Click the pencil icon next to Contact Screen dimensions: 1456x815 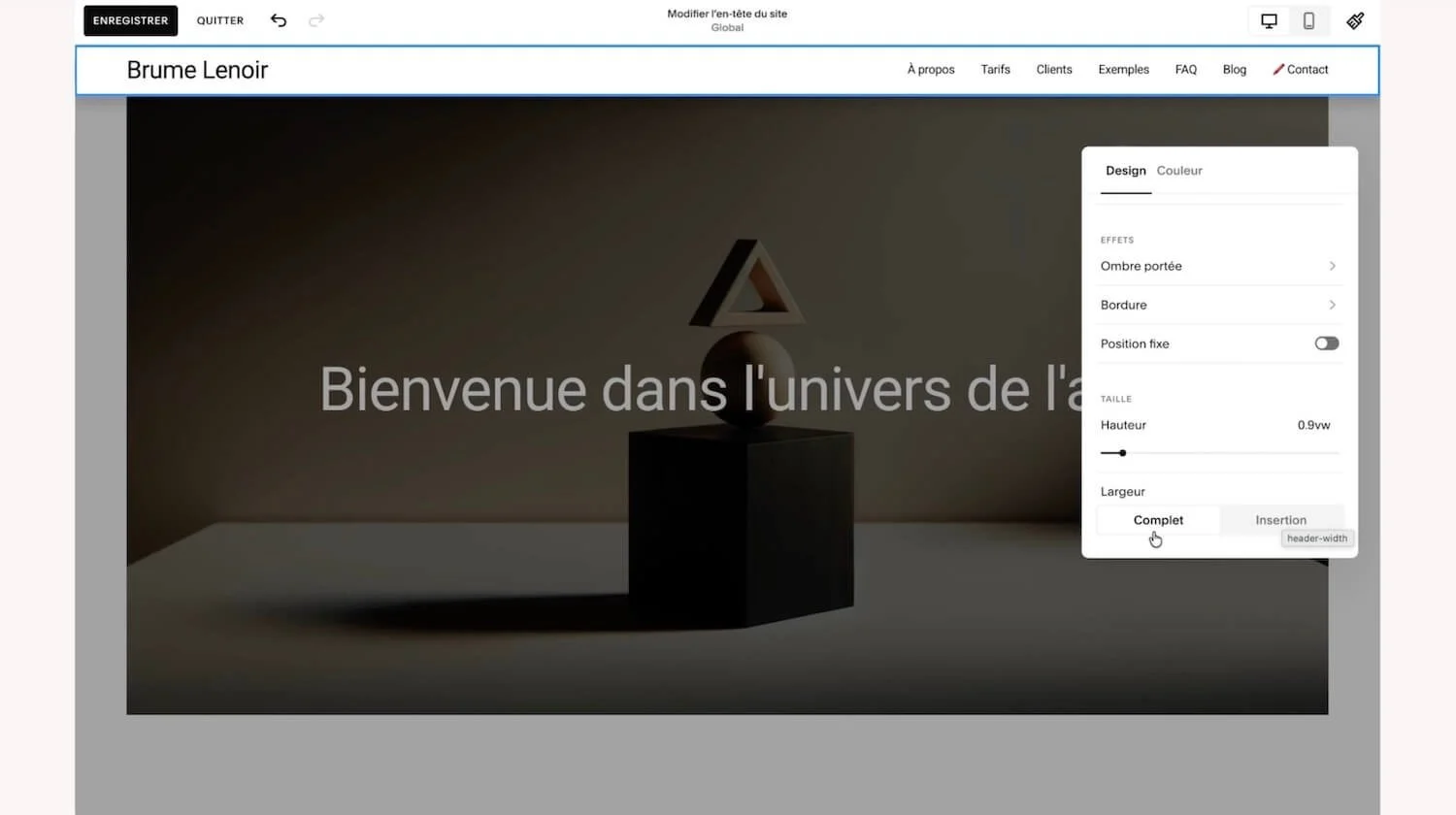click(1278, 69)
